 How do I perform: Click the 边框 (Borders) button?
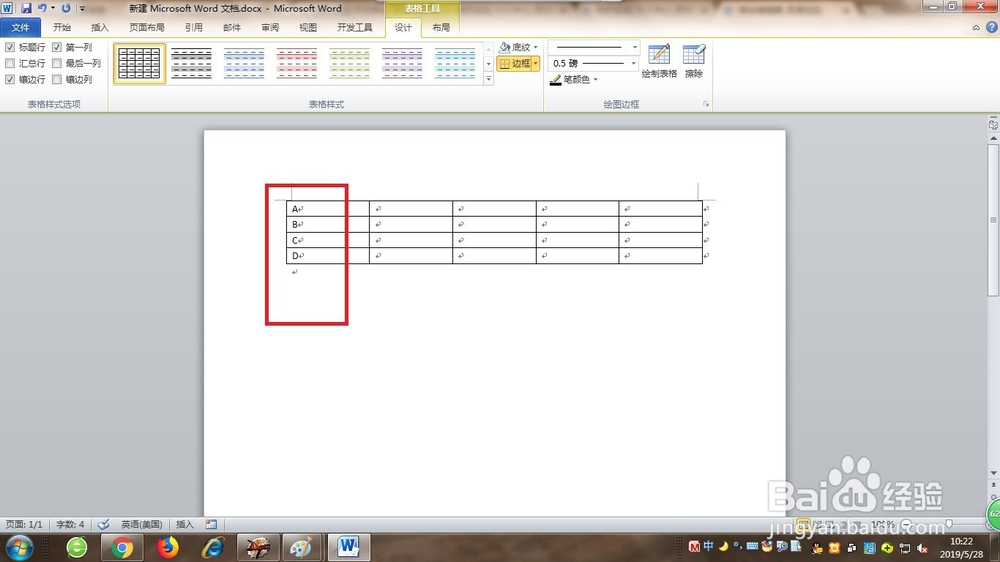[514, 63]
